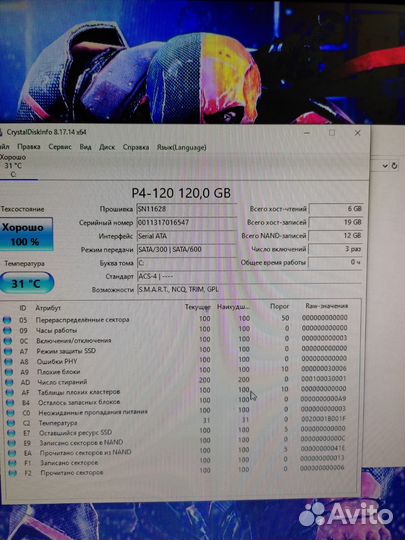405x540 pixels.
Task: Click status icon for Перераспределённые сектора row
Action: click(x=7, y=320)
